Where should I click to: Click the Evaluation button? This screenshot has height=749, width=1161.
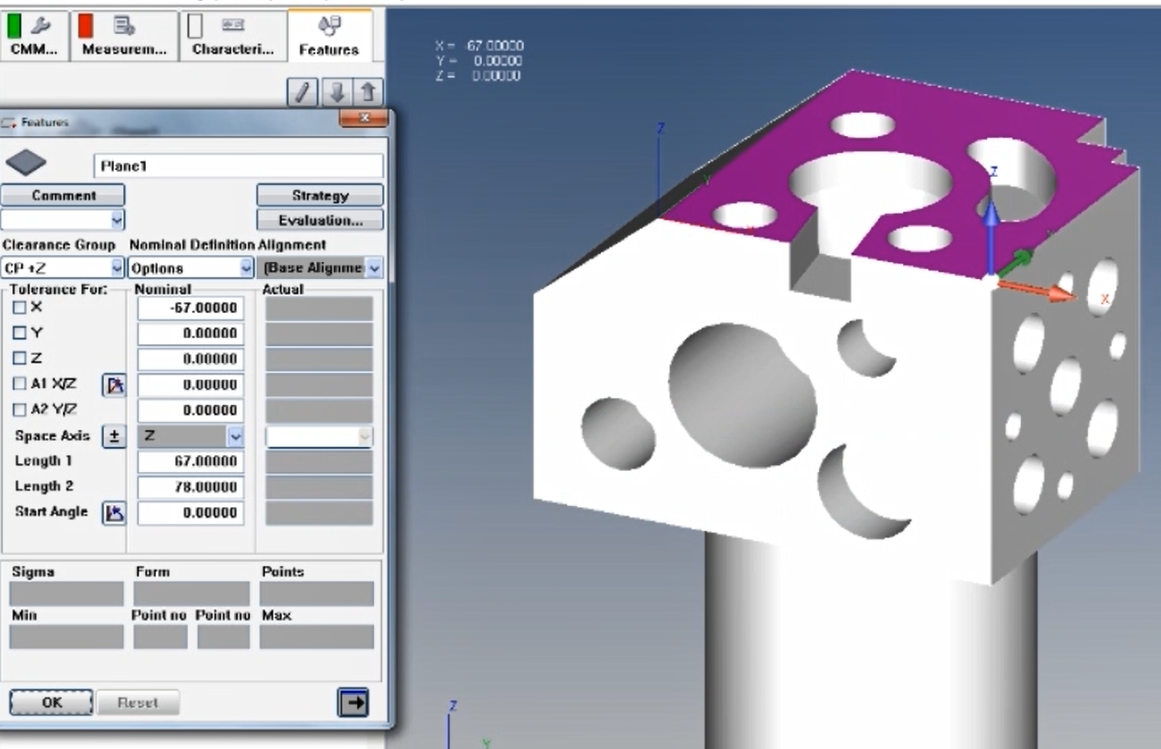point(319,220)
